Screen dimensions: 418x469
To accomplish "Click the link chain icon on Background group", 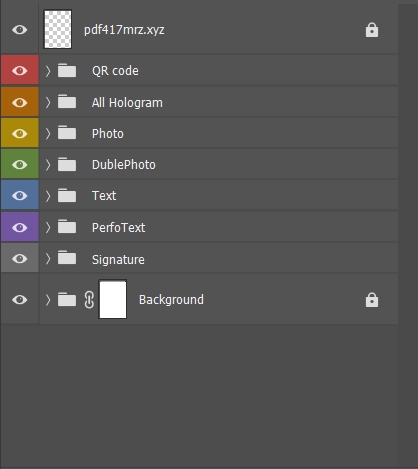I will point(89,300).
